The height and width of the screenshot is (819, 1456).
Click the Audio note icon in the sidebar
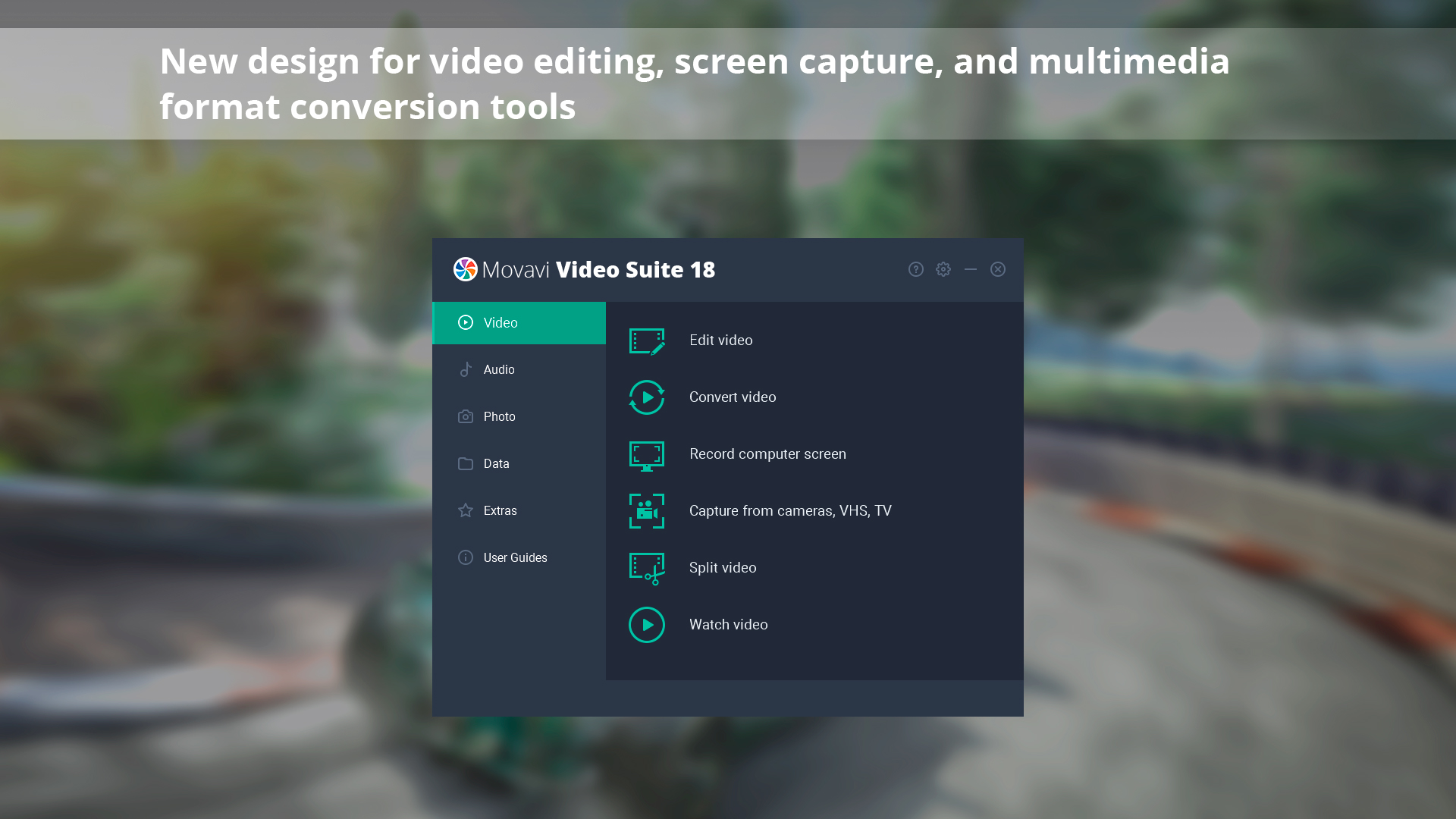point(465,369)
